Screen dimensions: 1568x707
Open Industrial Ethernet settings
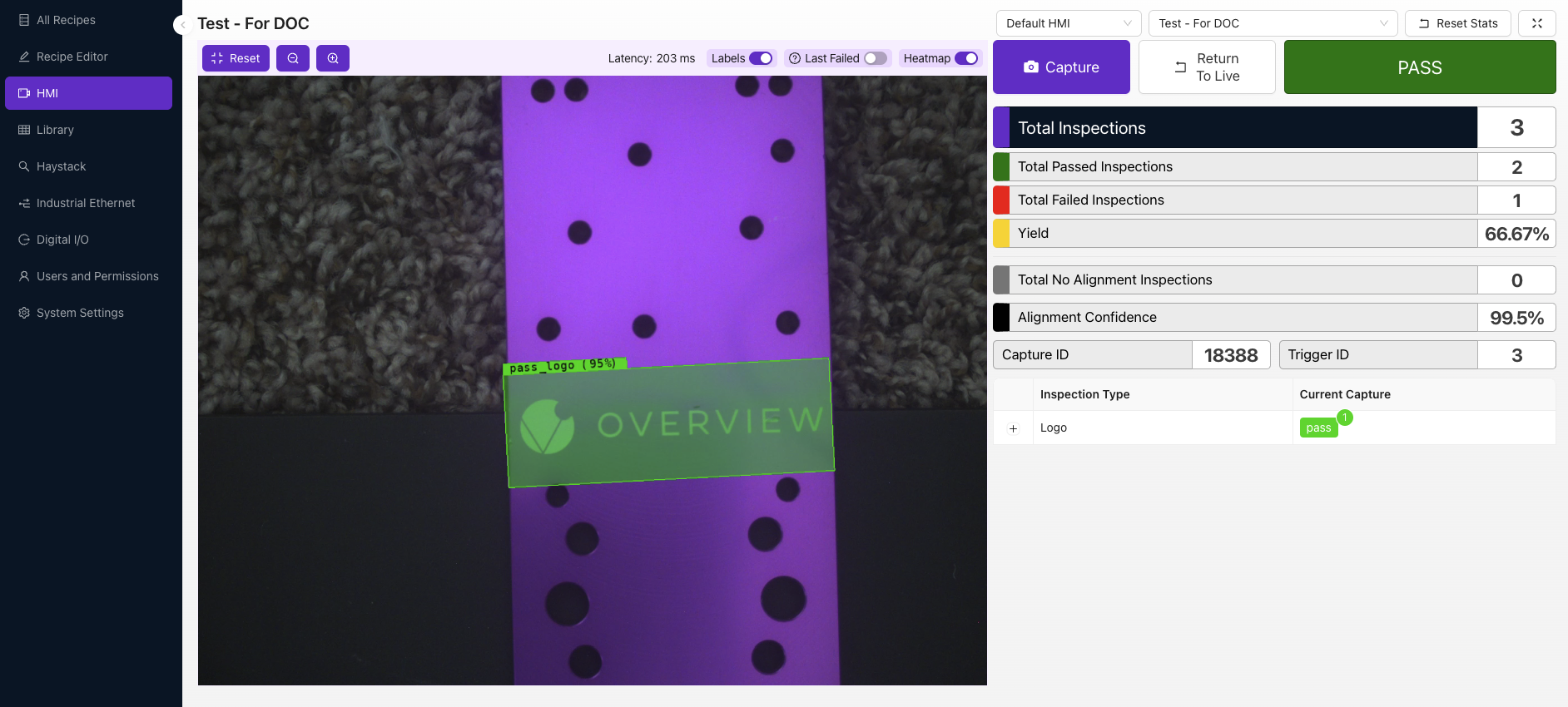point(85,203)
